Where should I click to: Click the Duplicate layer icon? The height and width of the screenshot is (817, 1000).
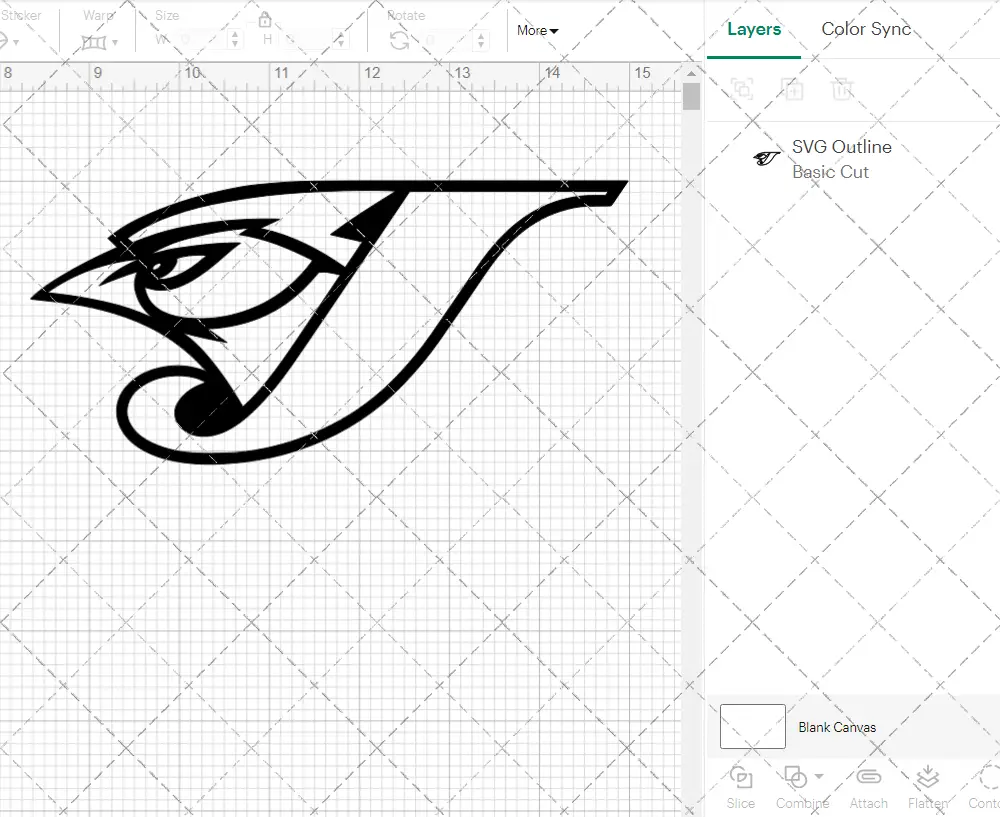pyautogui.click(x=792, y=89)
